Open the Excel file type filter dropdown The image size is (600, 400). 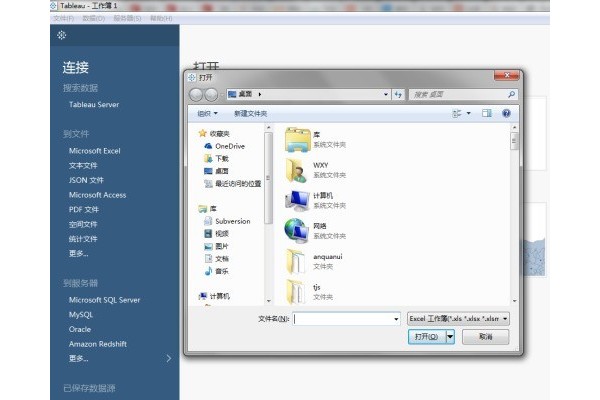pyautogui.click(x=458, y=318)
